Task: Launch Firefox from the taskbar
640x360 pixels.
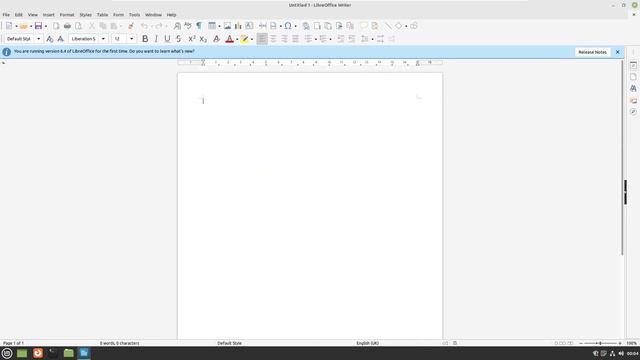Action: point(38,353)
